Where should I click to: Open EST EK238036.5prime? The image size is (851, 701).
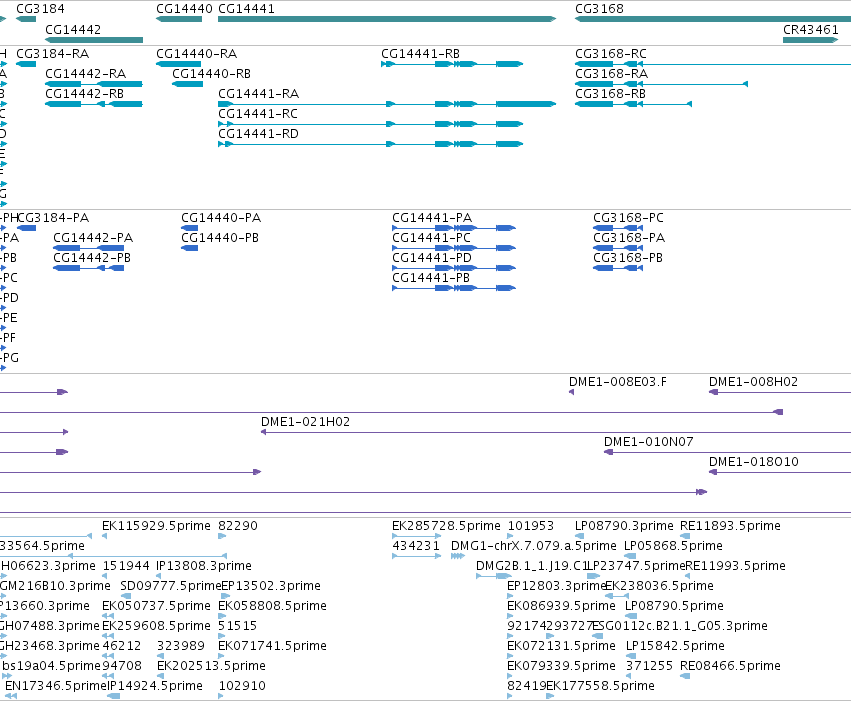[659, 587]
